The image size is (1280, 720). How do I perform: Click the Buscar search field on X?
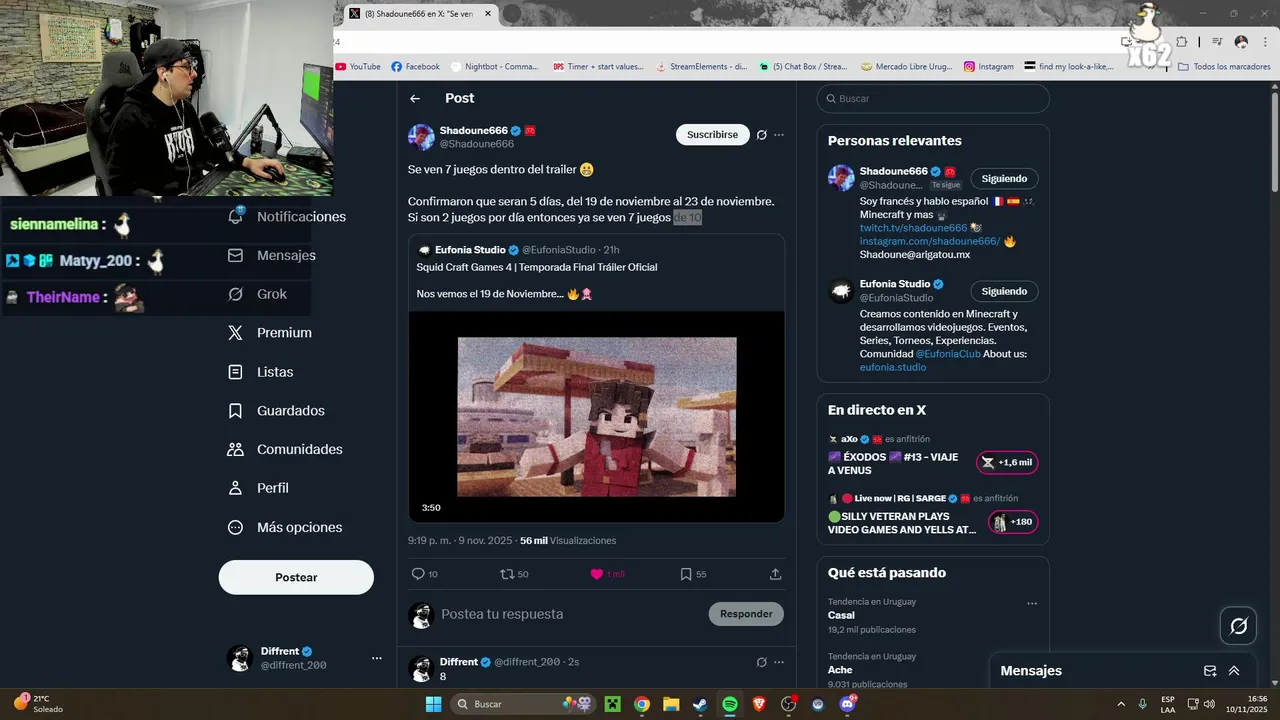click(x=933, y=99)
